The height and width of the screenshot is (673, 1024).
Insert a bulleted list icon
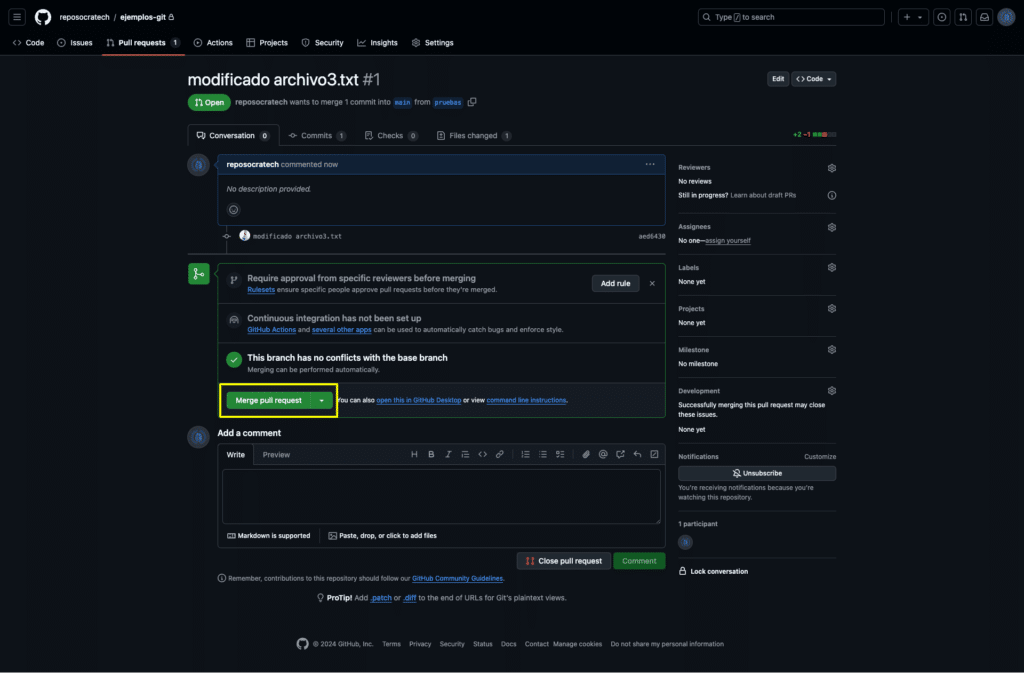(x=543, y=454)
